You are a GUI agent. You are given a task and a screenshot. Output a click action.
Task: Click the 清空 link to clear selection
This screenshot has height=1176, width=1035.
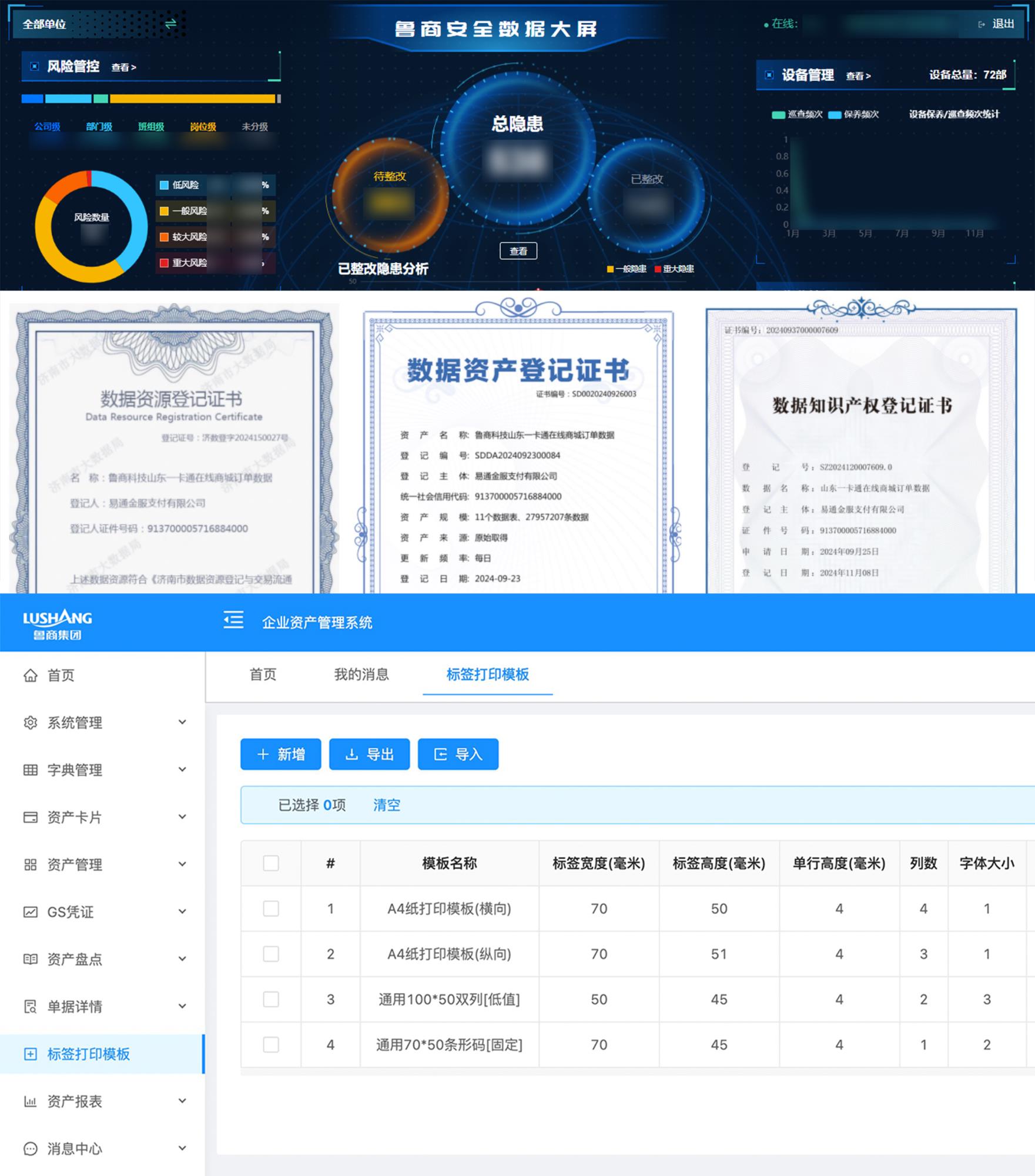tap(387, 805)
